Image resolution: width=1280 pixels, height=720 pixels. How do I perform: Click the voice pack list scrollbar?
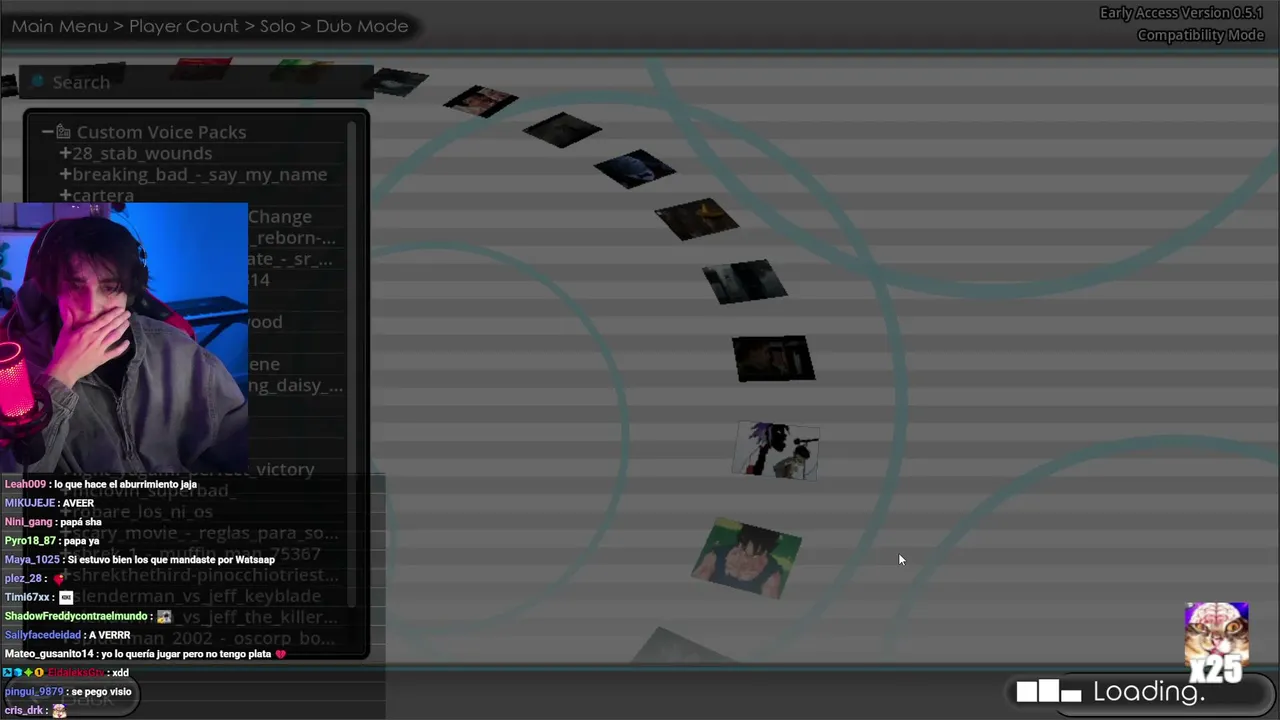pyautogui.click(x=351, y=364)
